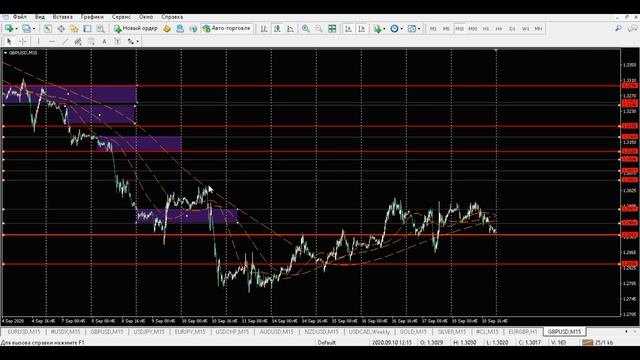This screenshot has height=360, width=640.
Task: Open the Profiles toolbar icon
Action: pos(27,29)
